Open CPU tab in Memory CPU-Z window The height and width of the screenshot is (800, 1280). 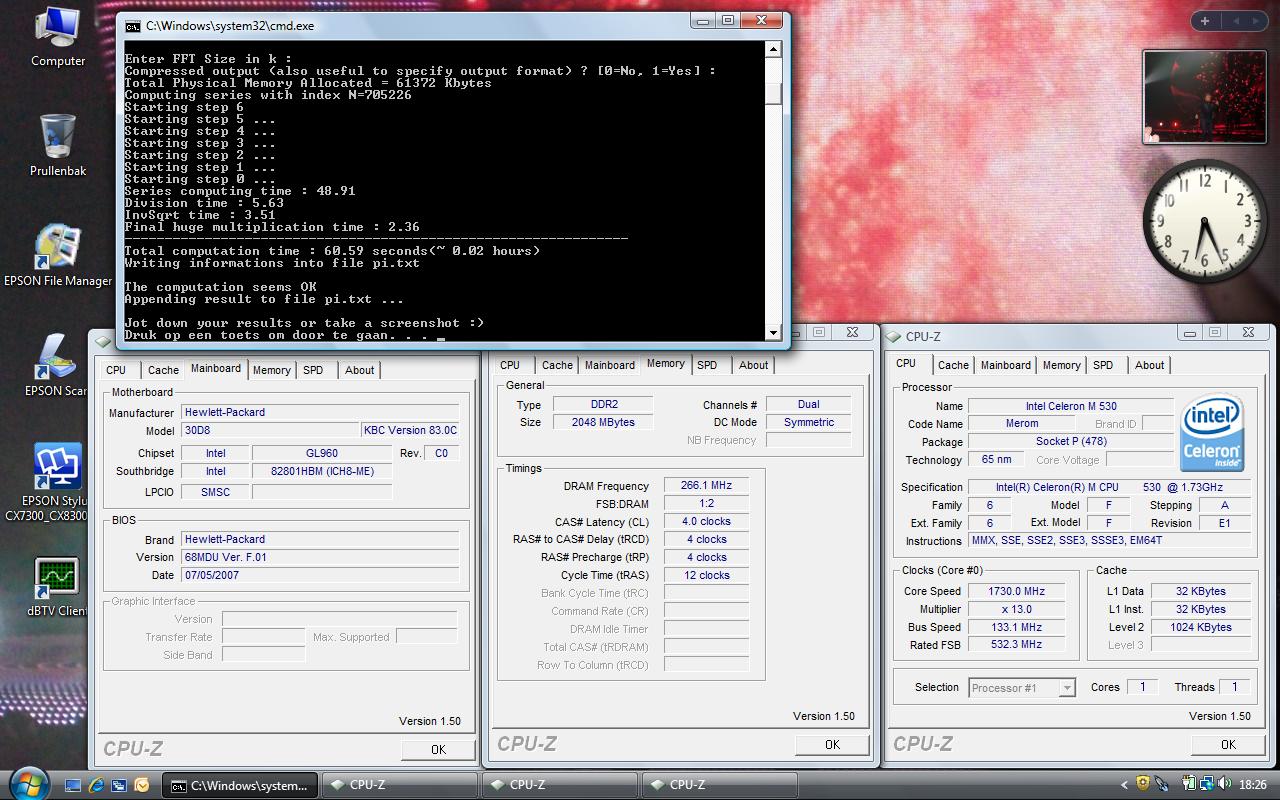510,365
